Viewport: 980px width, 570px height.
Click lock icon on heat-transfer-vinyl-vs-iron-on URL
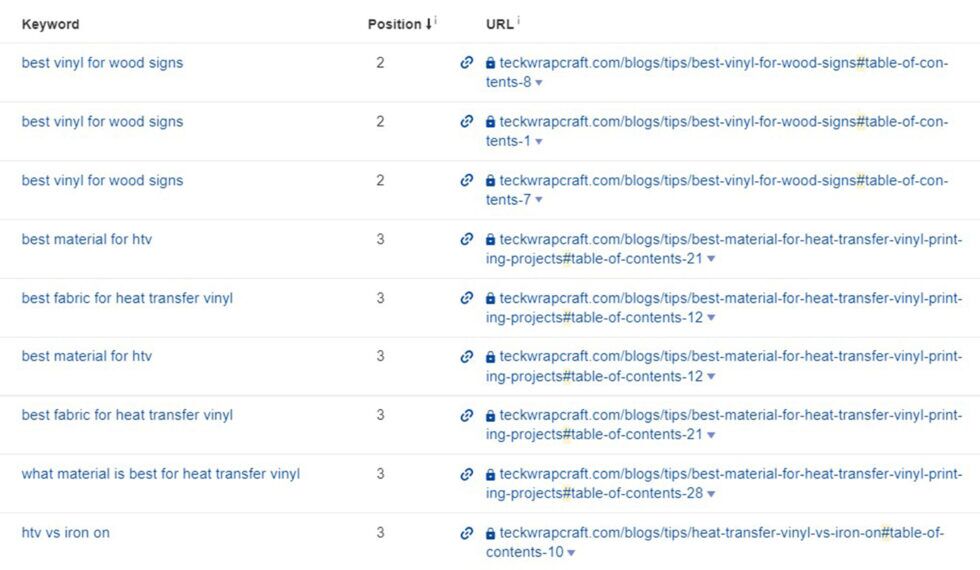pos(491,533)
